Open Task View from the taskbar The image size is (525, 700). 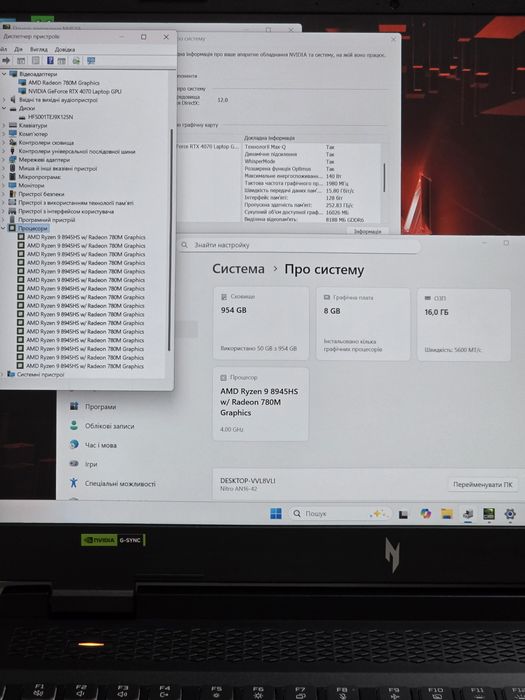pyautogui.click(x=403, y=514)
